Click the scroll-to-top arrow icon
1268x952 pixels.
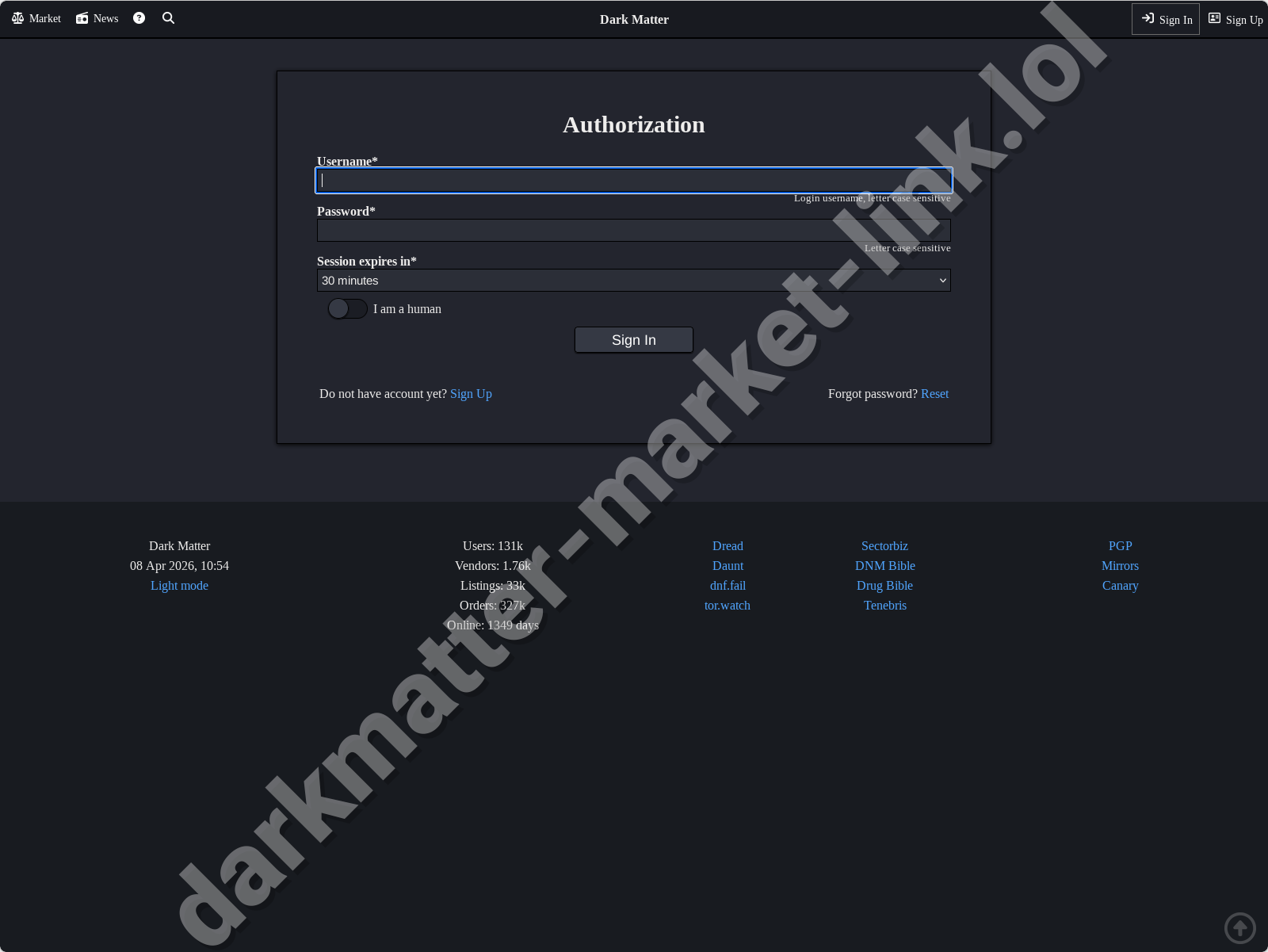tap(1240, 927)
